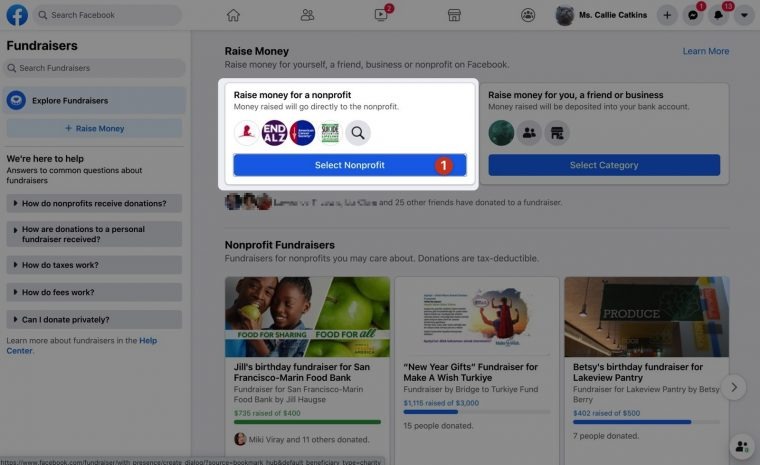Select the END ALZ nonprofit logo
This screenshot has height=465, width=760.
274,133
